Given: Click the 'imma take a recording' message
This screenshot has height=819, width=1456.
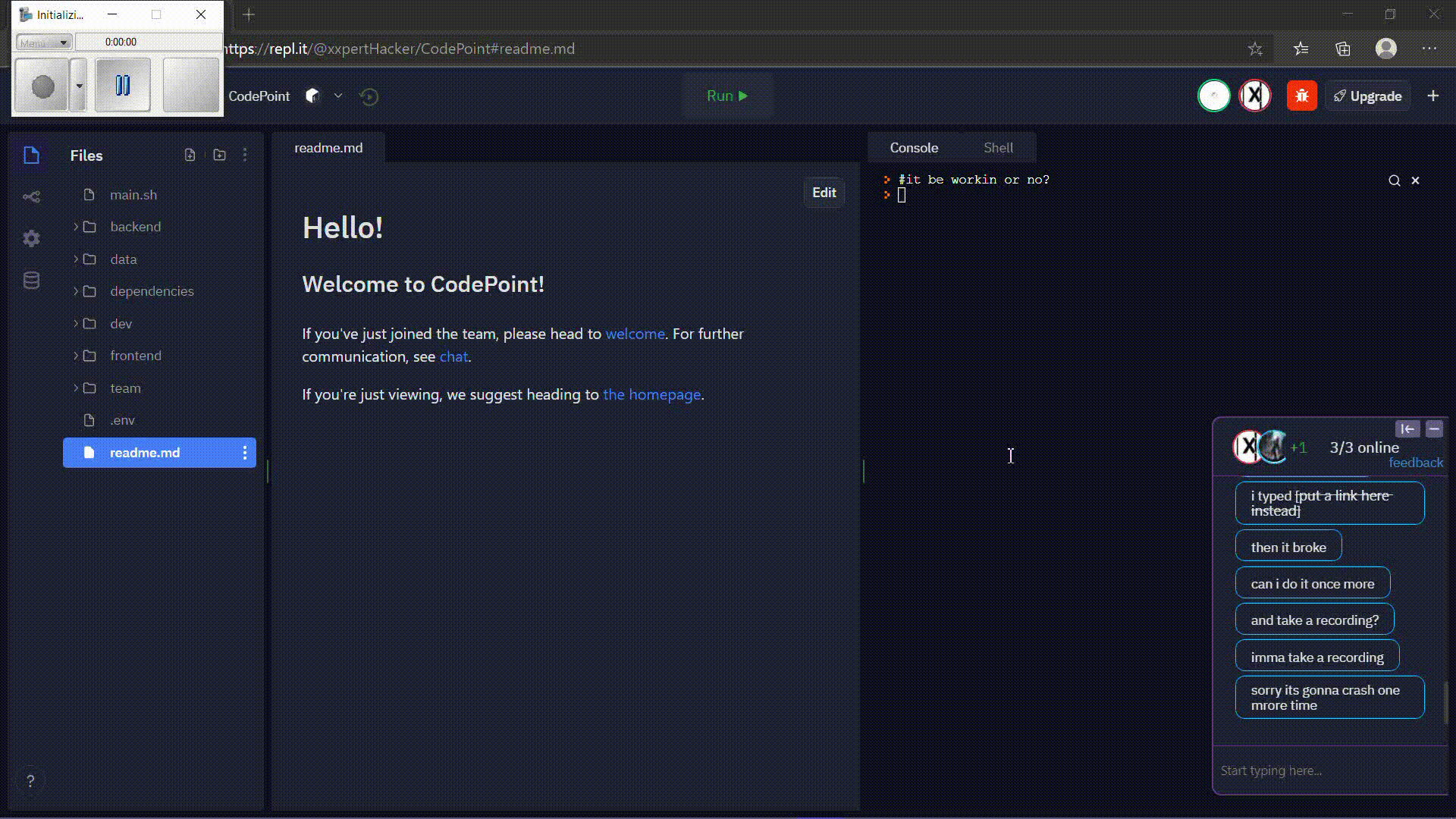Looking at the screenshot, I should 1317,657.
